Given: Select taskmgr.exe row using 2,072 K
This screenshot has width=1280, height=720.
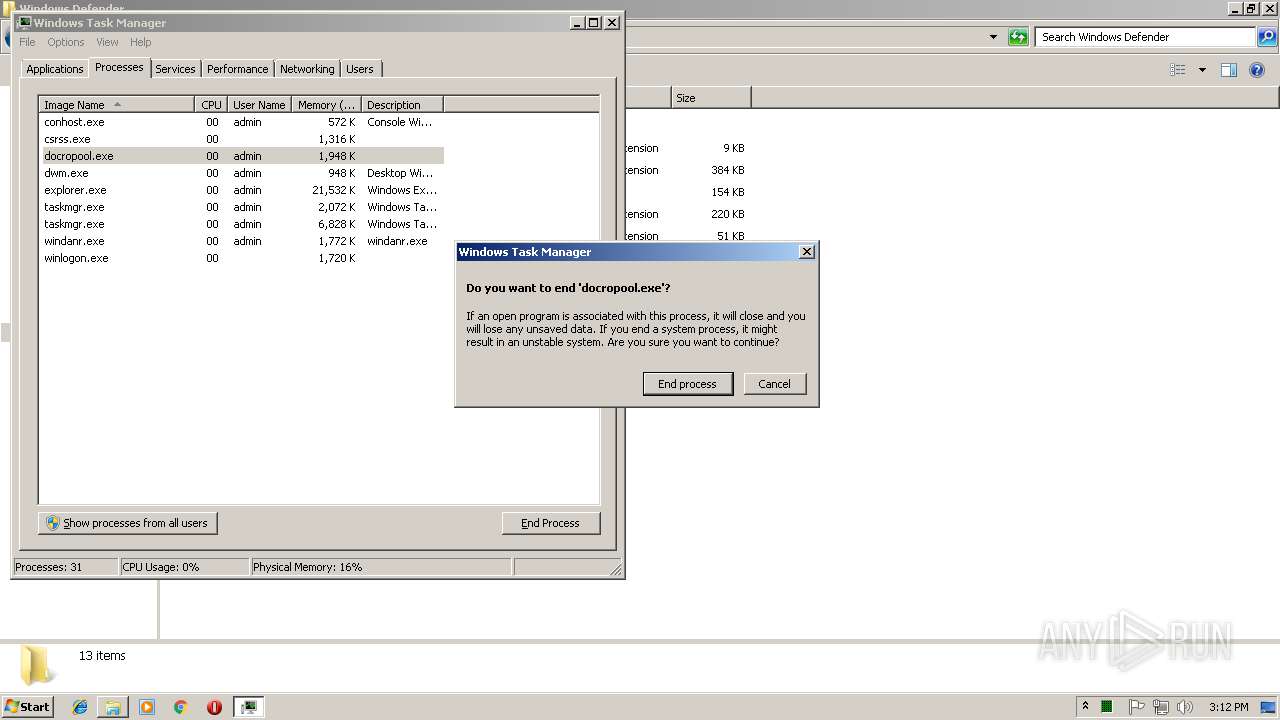Looking at the screenshot, I should 241,207.
